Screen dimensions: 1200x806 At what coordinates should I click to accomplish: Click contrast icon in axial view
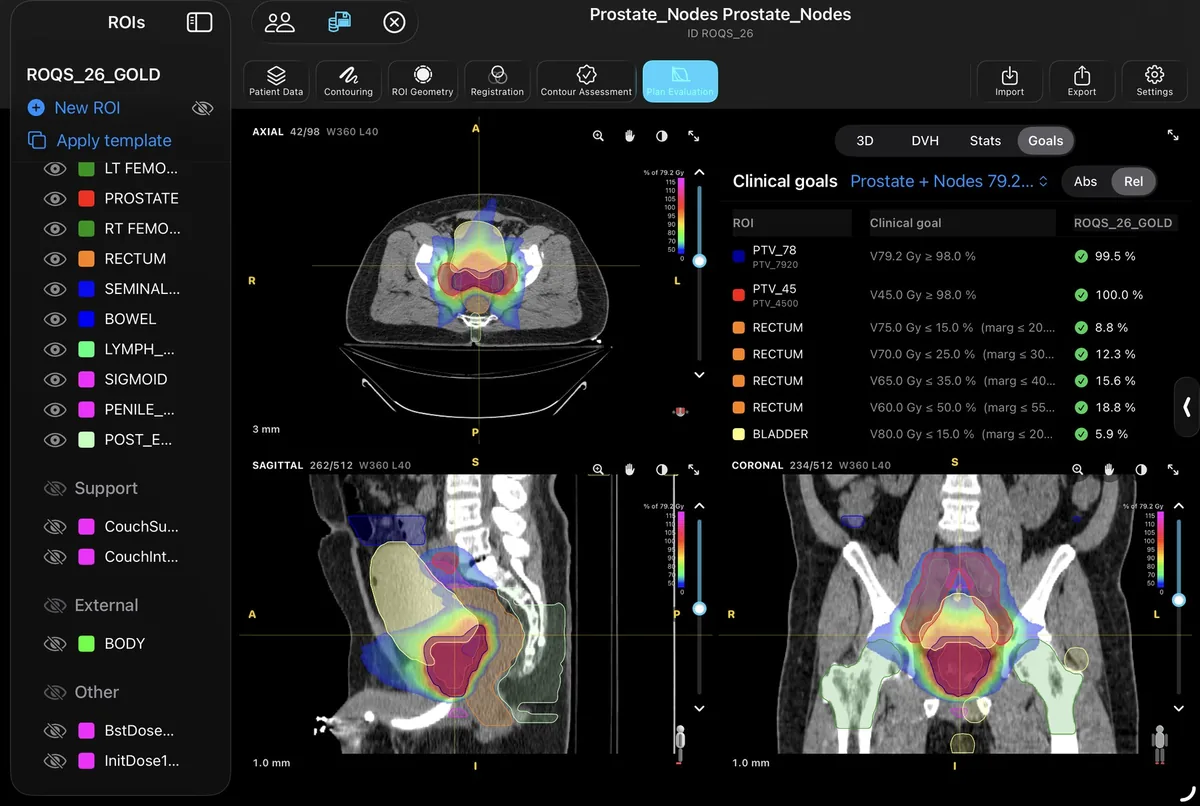pyautogui.click(x=661, y=135)
